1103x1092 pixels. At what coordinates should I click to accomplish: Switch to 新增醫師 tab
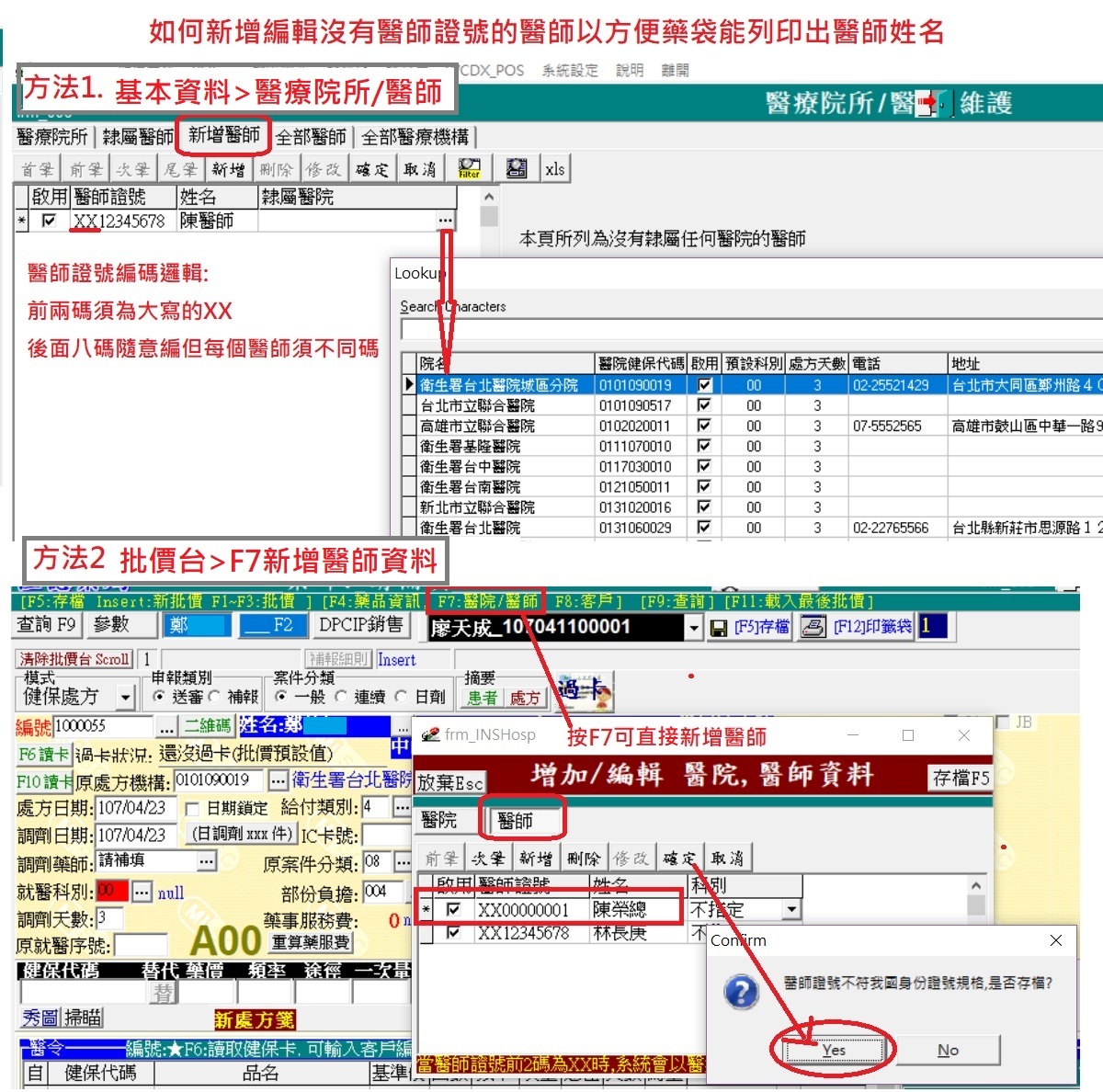tap(223, 135)
